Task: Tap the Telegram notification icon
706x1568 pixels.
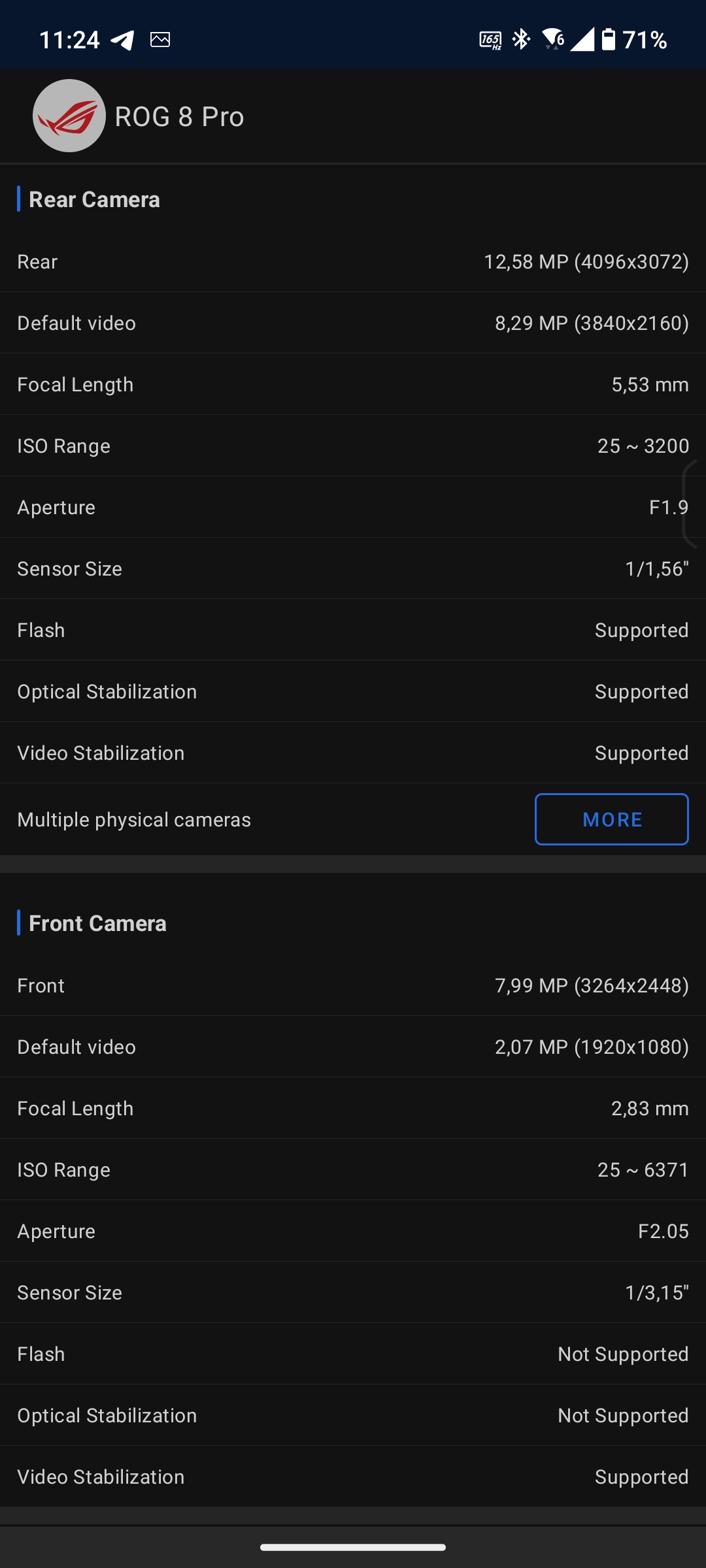Action: click(x=122, y=40)
